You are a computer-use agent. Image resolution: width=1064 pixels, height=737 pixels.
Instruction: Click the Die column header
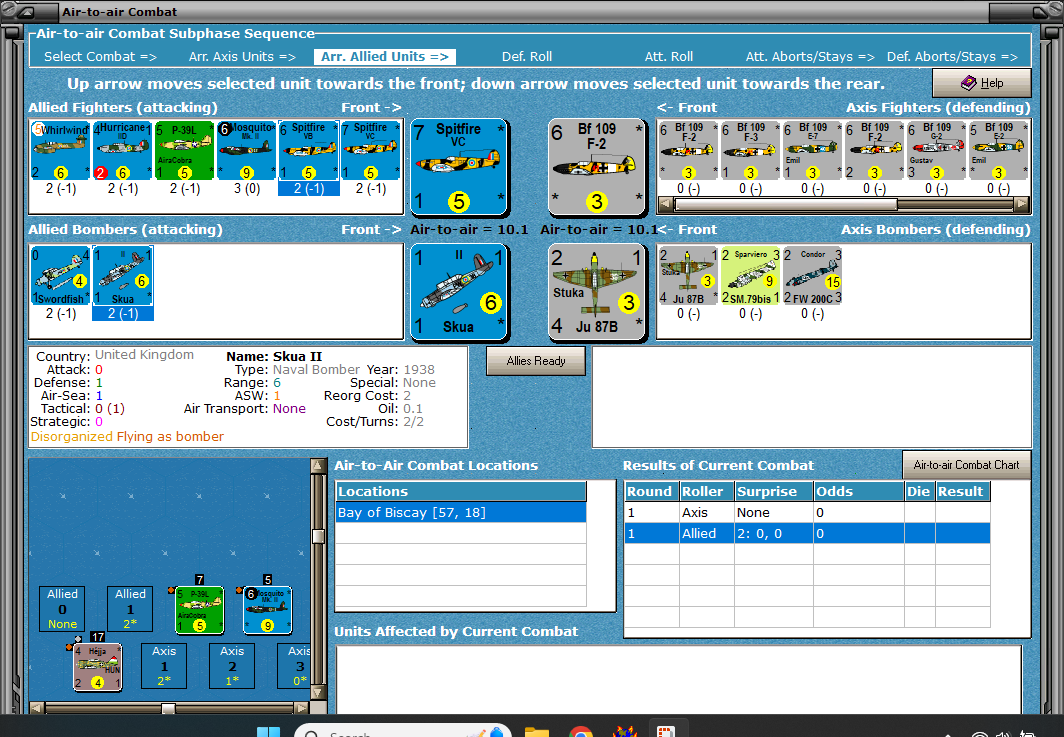(919, 491)
